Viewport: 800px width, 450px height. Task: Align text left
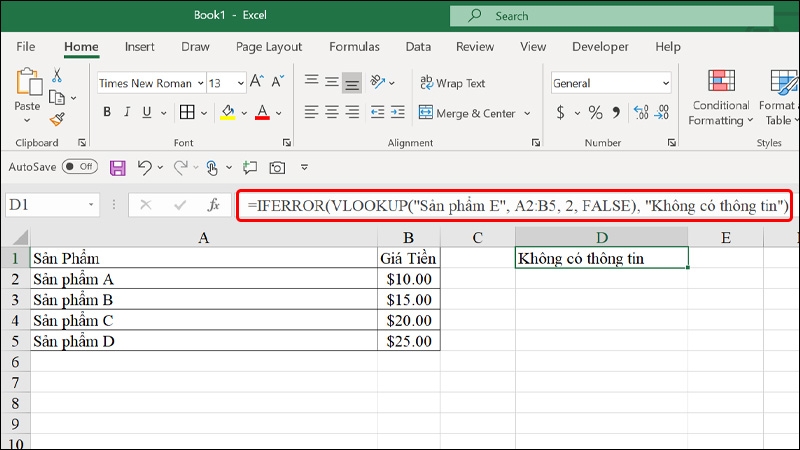(x=311, y=112)
